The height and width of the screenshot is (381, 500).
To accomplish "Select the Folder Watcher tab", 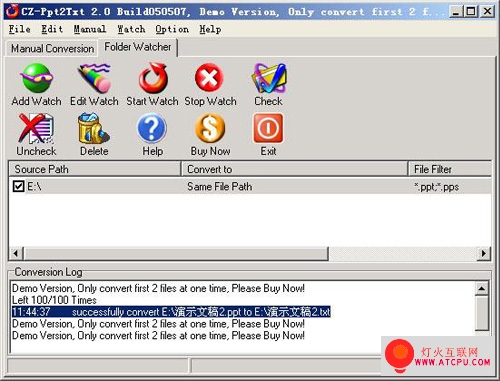I will pyautogui.click(x=138, y=47).
